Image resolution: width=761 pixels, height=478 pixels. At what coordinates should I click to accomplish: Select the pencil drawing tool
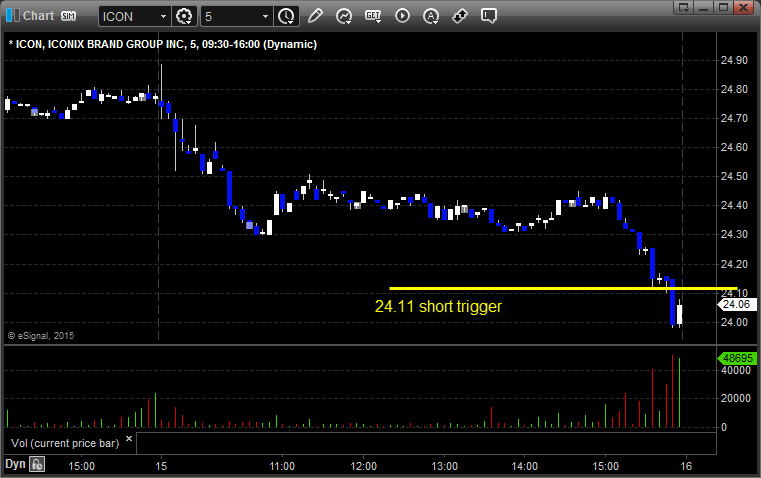315,16
